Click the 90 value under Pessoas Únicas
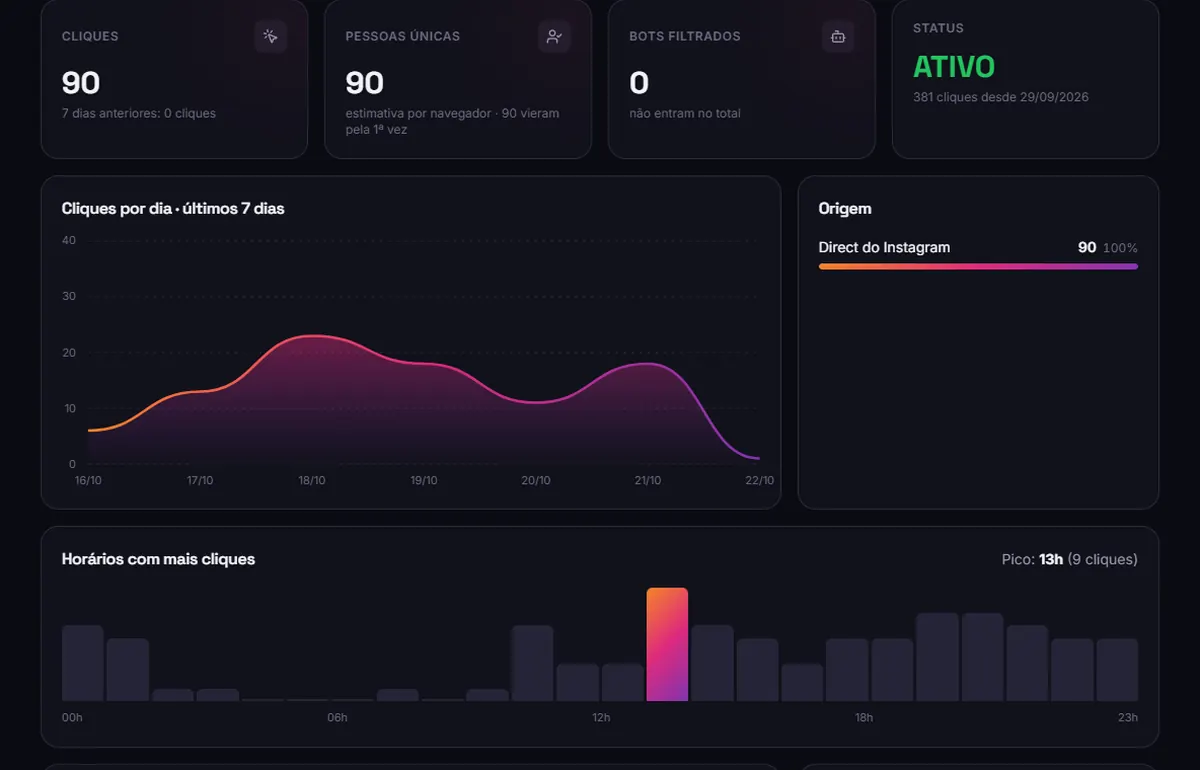 [365, 82]
